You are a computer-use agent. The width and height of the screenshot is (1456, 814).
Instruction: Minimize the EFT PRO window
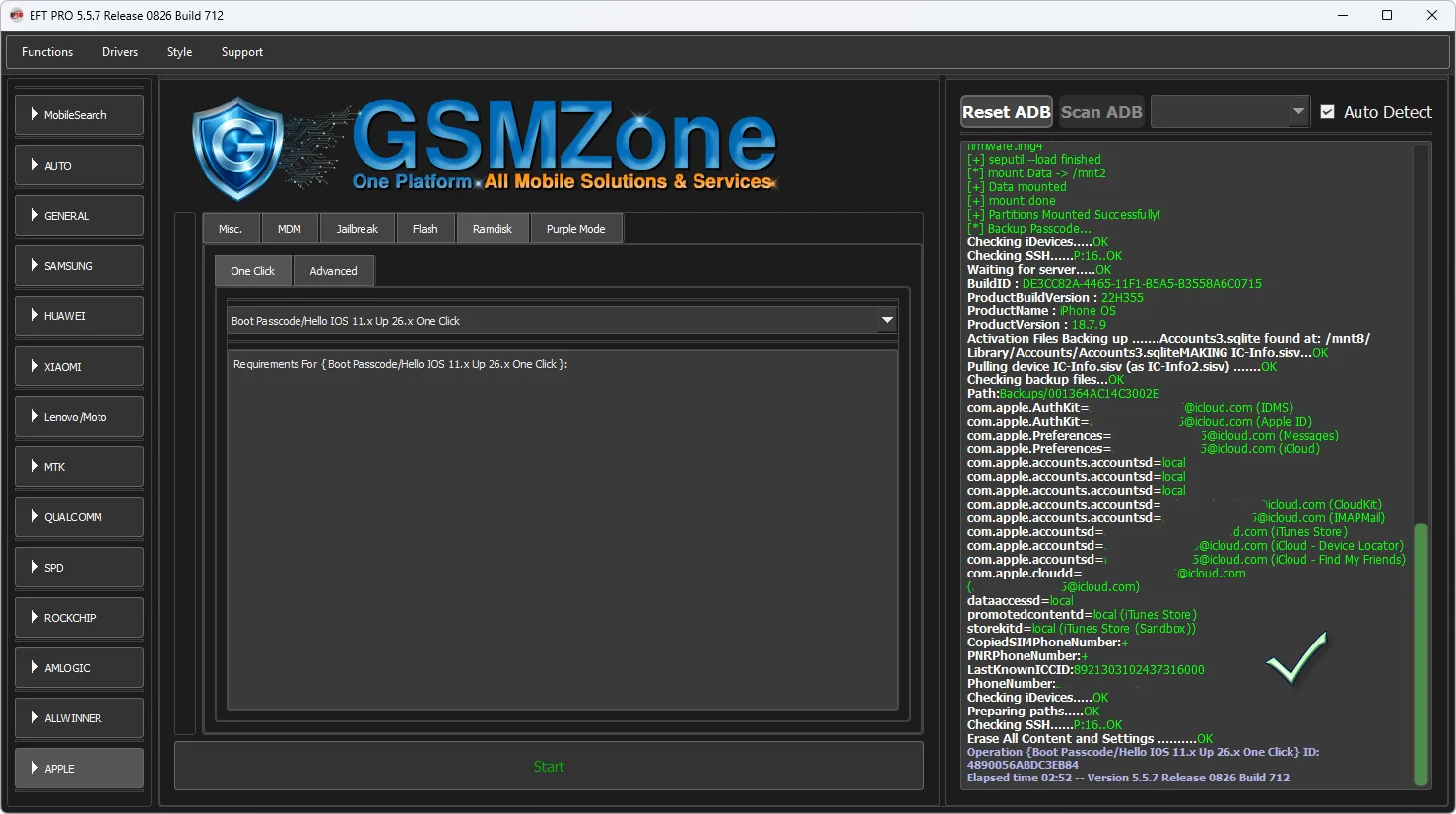pos(1342,15)
